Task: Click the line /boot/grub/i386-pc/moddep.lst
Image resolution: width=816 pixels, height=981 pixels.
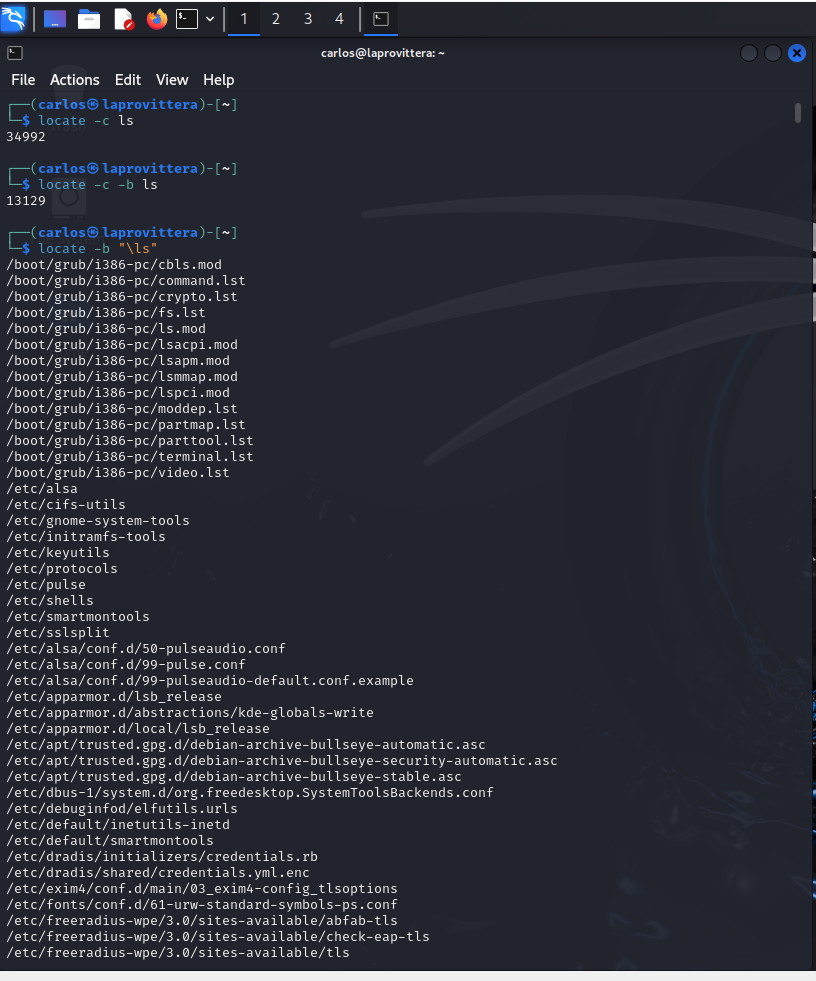Action: [122, 409]
